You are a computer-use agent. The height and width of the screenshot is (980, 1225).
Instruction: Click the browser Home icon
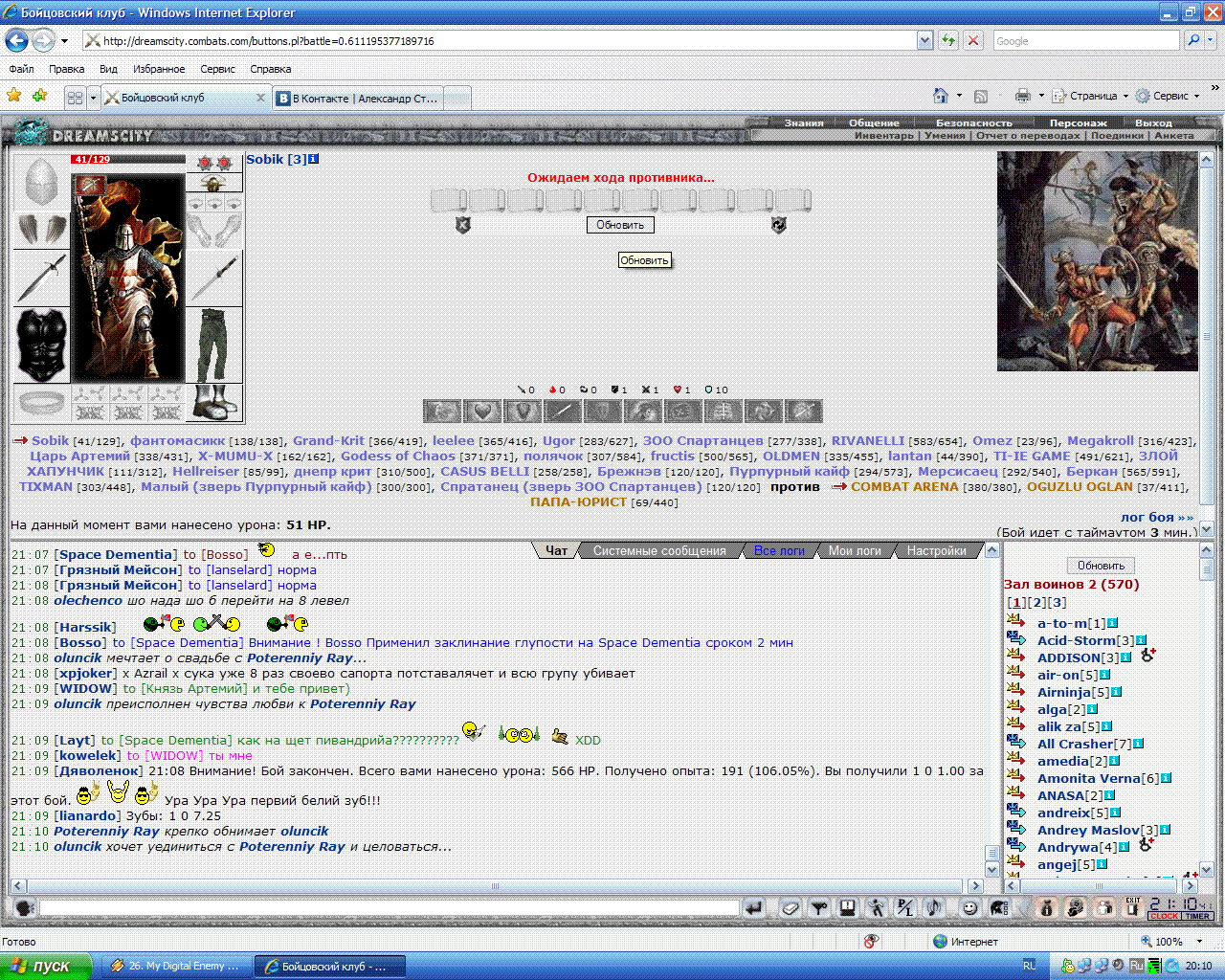(941, 96)
